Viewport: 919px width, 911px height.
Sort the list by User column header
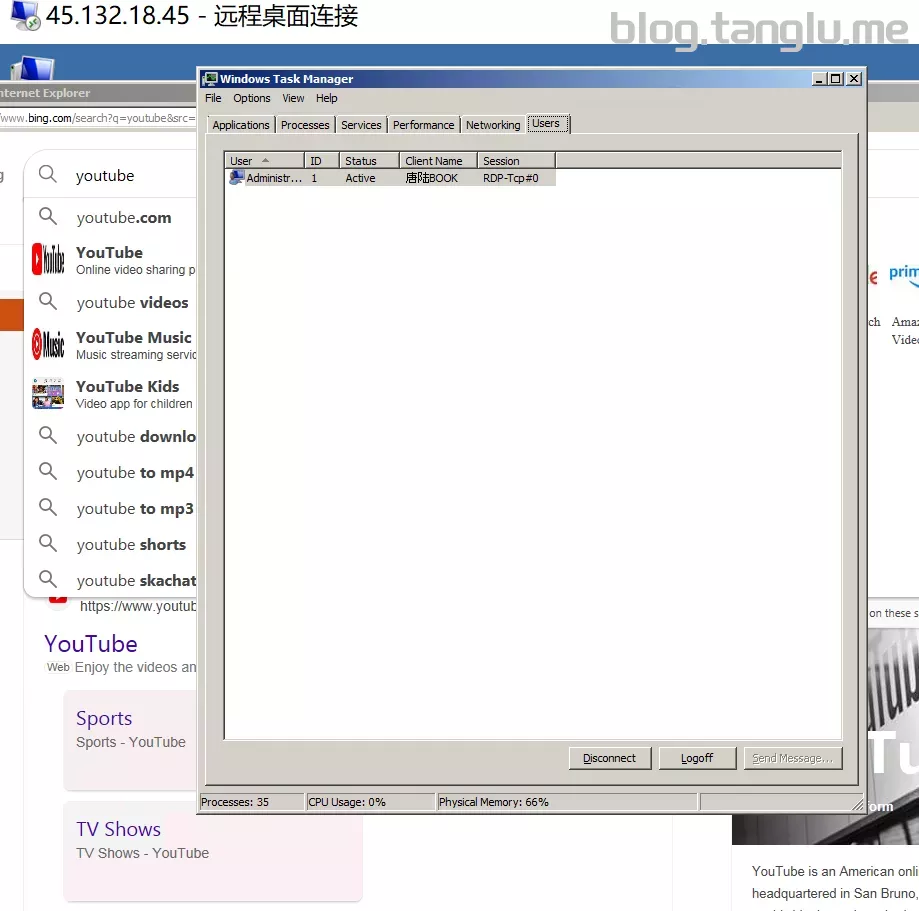tap(263, 160)
